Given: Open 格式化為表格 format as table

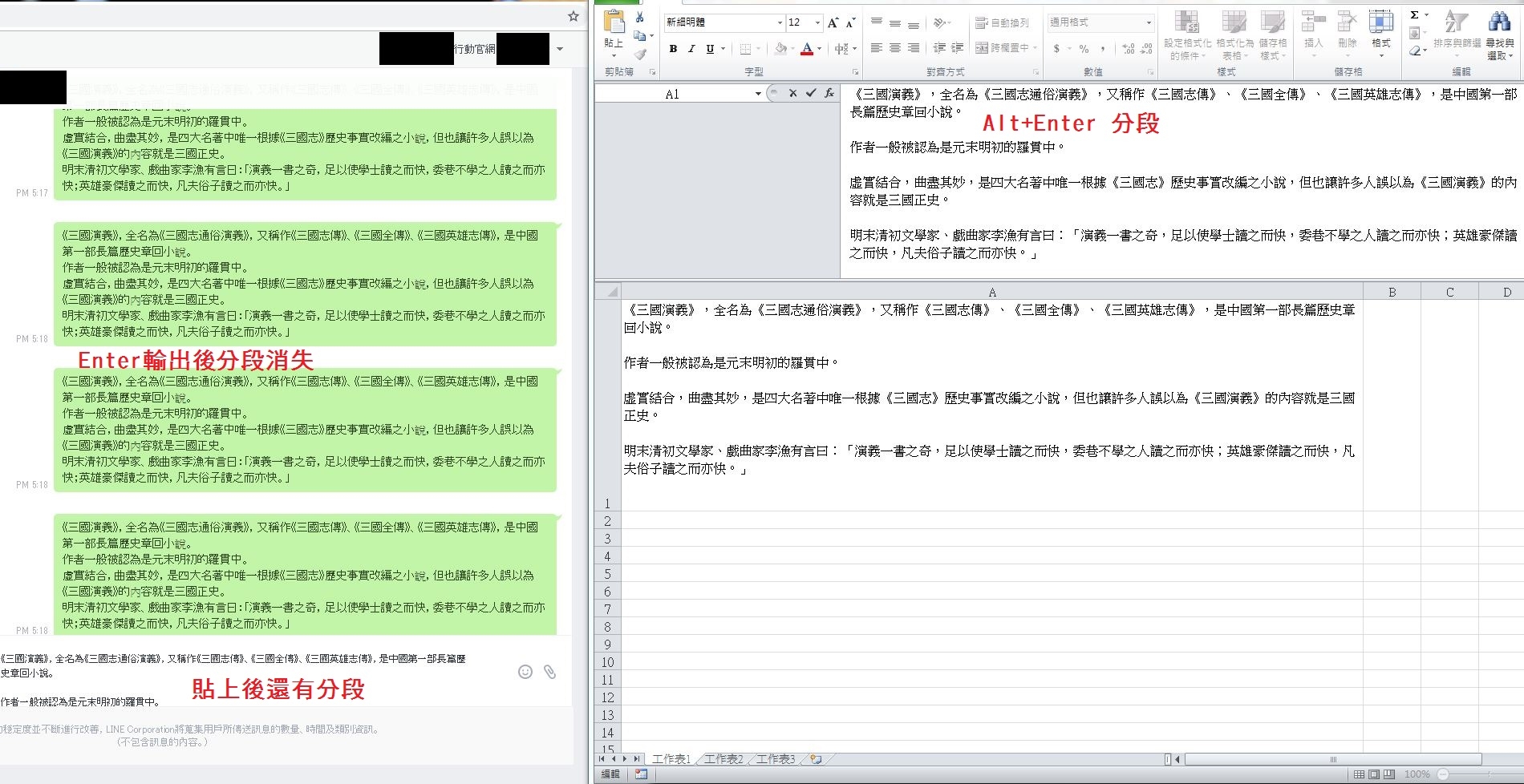Looking at the screenshot, I should (x=1234, y=35).
